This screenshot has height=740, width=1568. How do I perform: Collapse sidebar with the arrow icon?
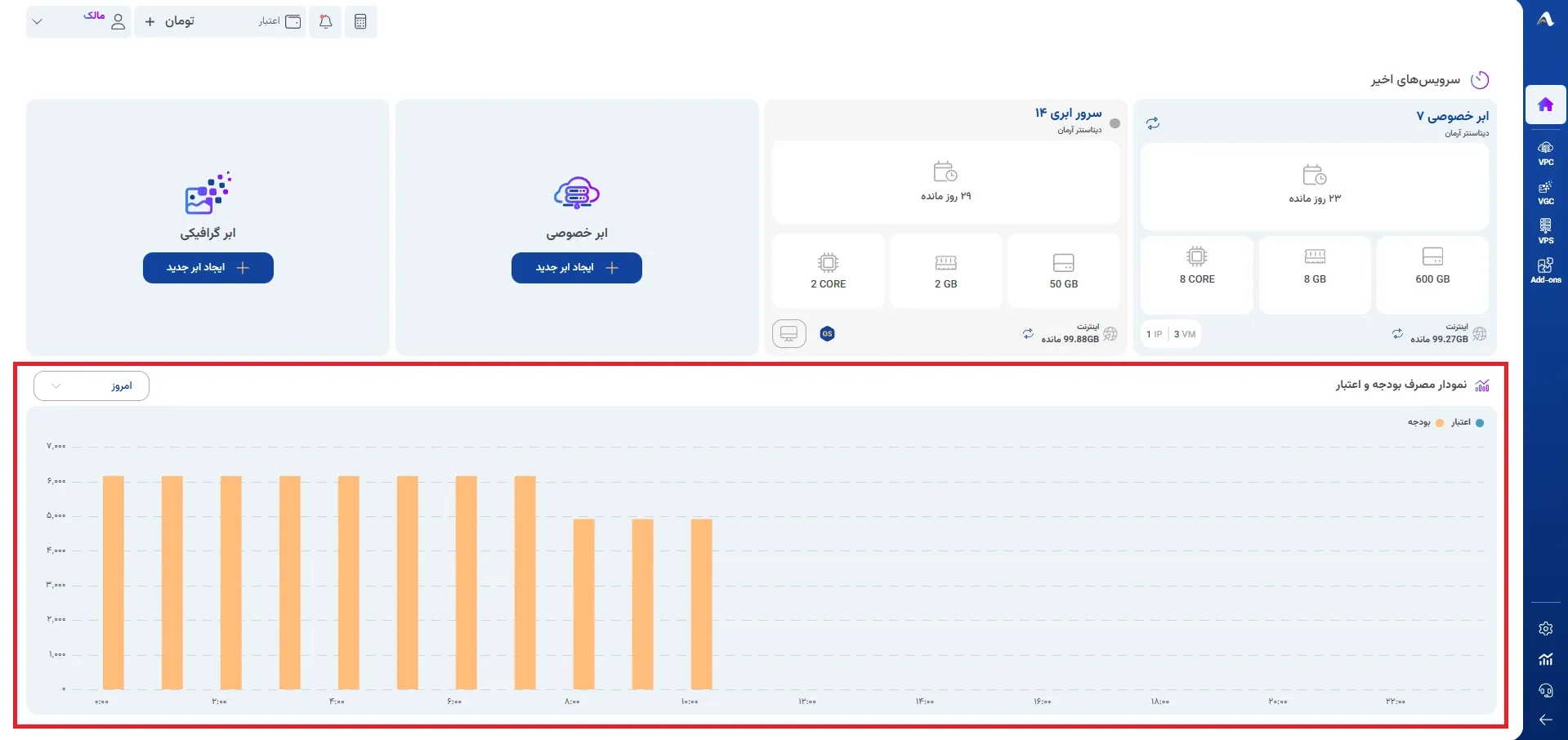tap(1545, 720)
